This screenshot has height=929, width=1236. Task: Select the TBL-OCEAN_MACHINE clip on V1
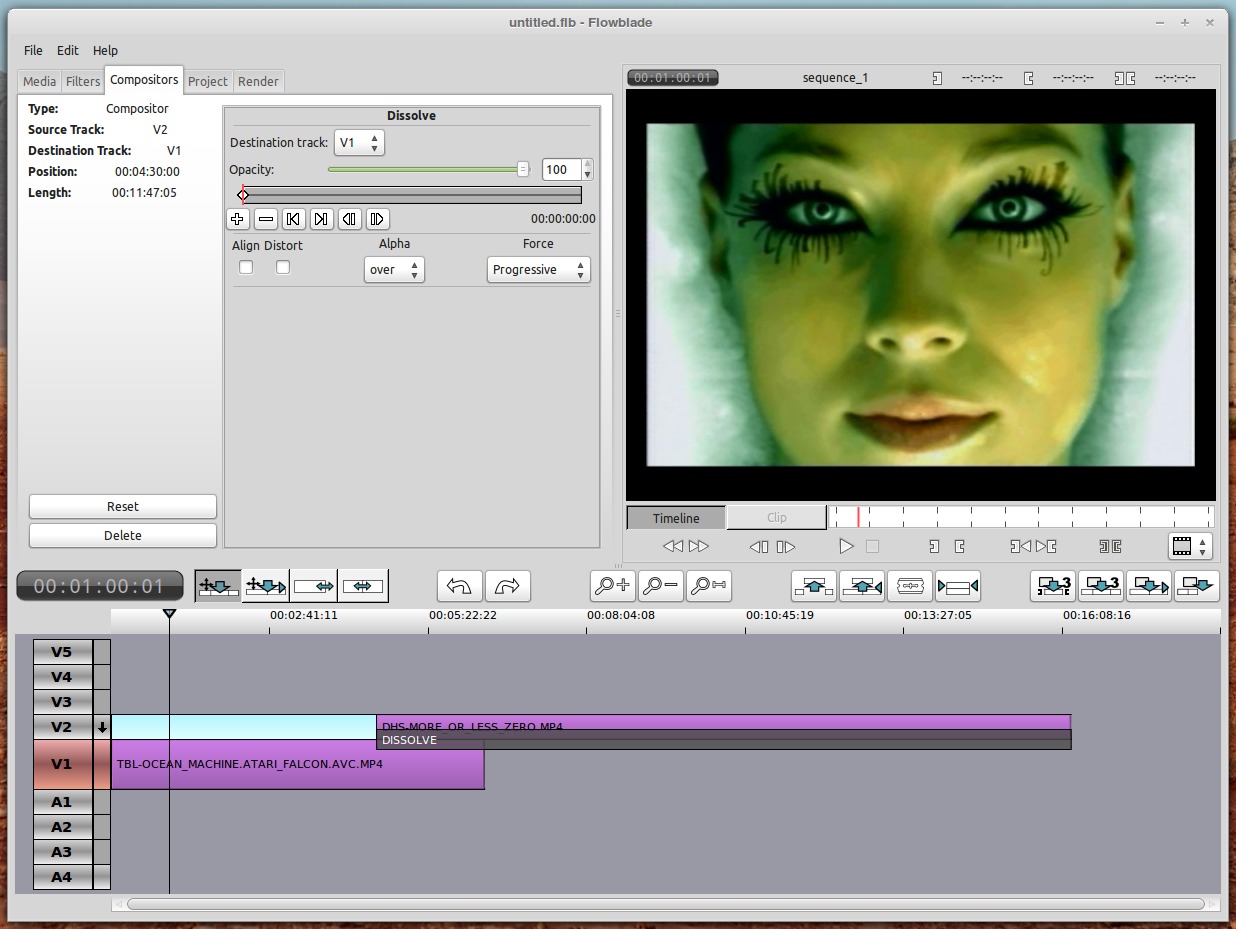tap(298, 764)
